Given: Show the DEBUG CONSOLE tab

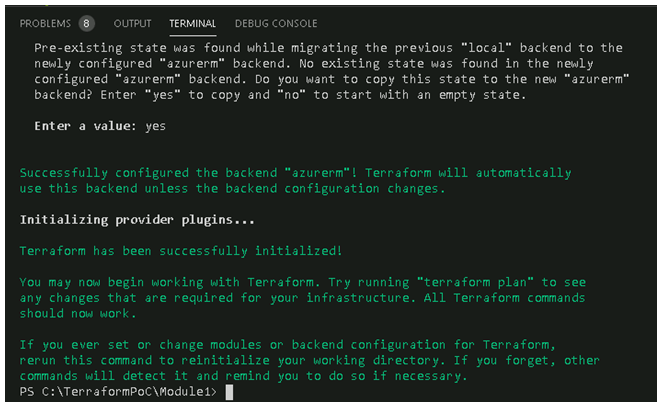Looking at the screenshot, I should click(x=276, y=23).
